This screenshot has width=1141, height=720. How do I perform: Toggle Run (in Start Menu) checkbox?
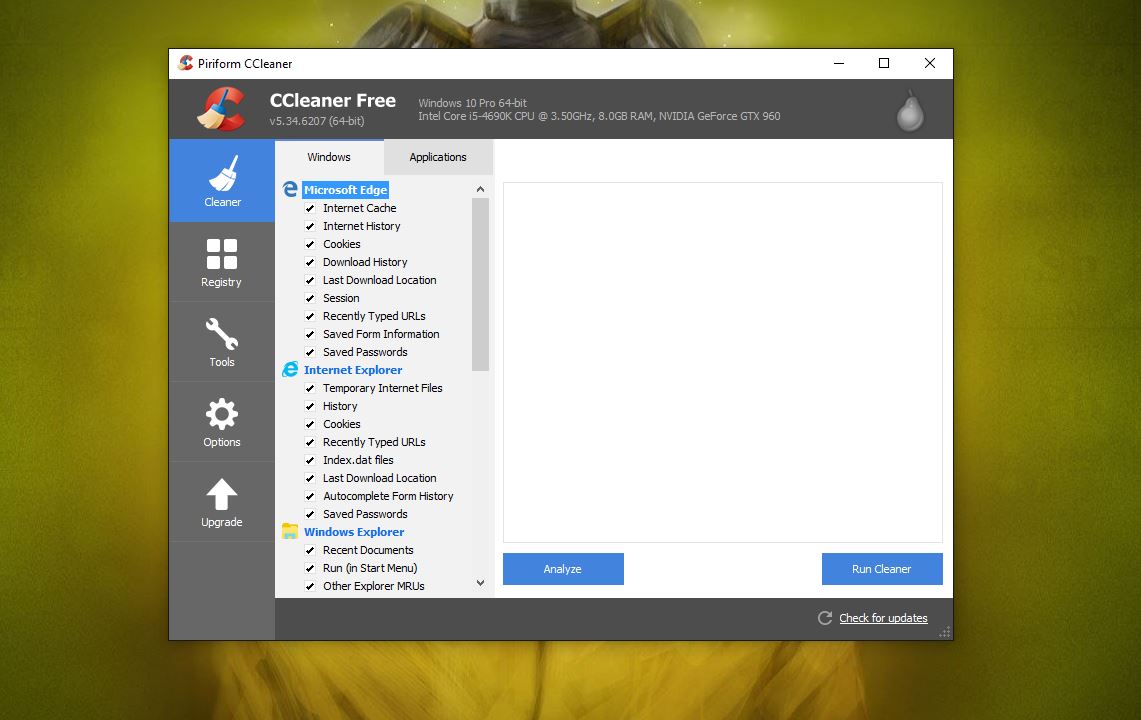[x=310, y=569]
